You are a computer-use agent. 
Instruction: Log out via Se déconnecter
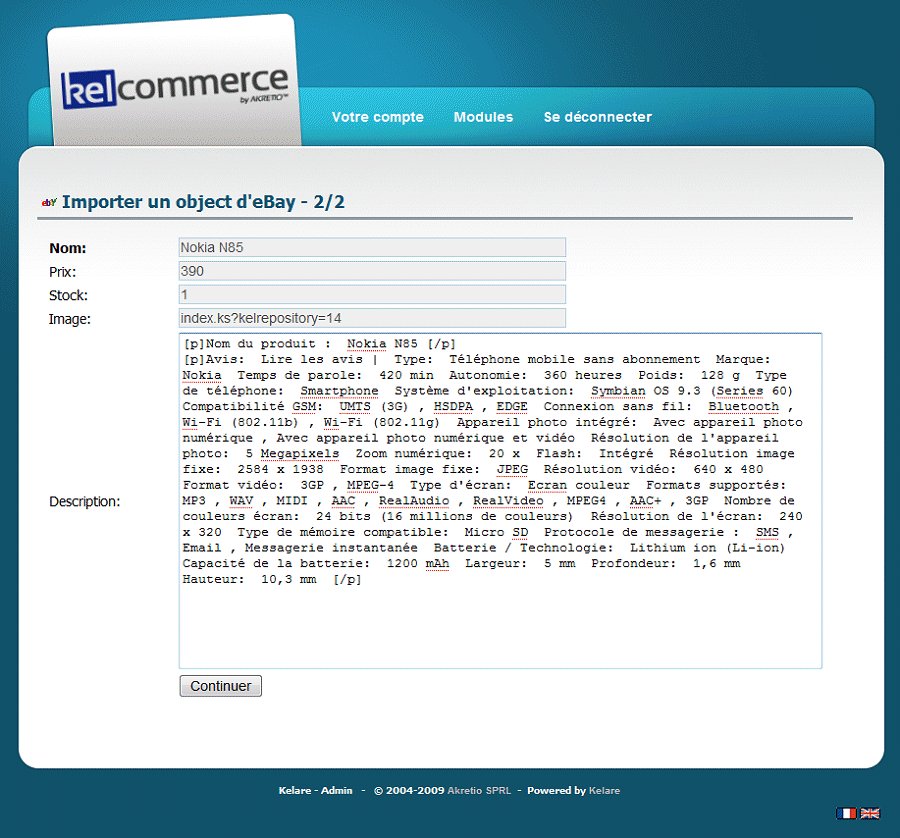597,117
